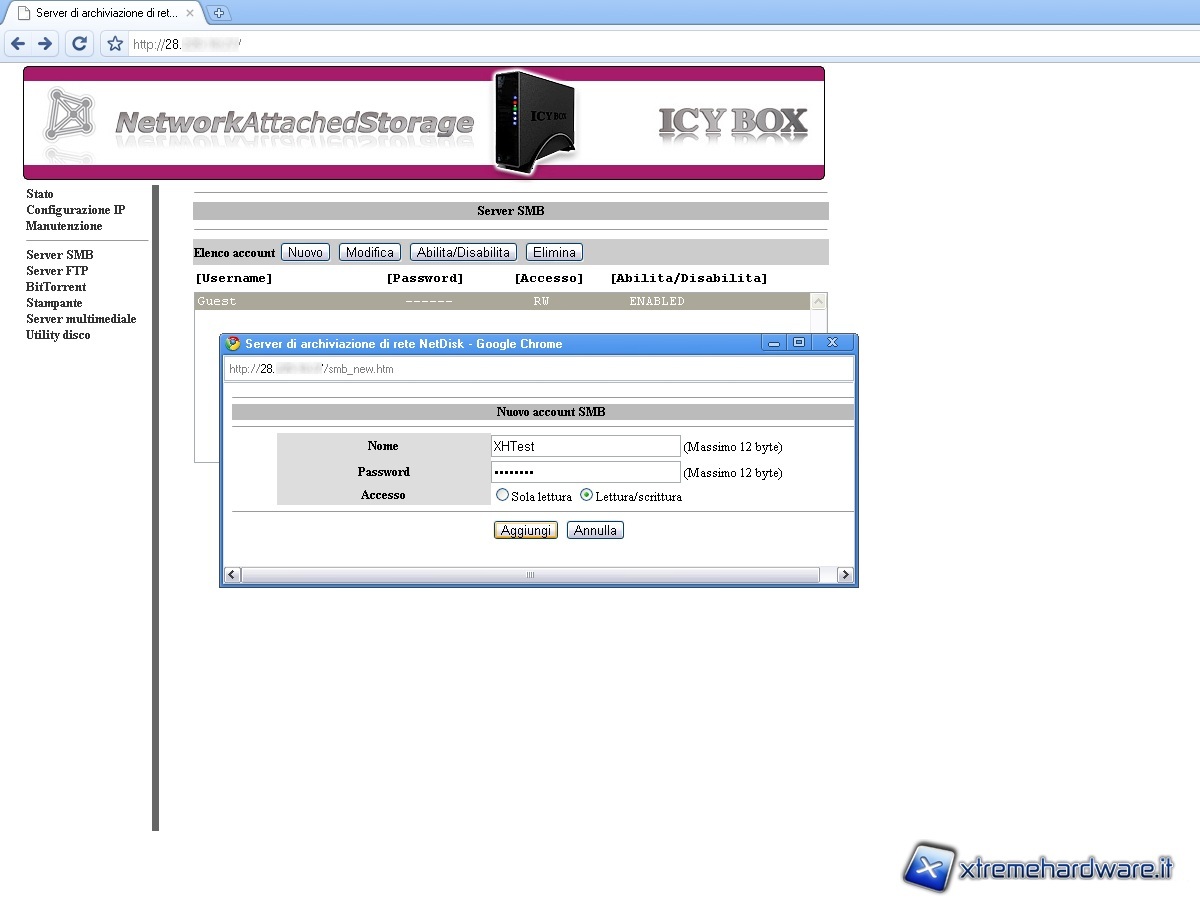This screenshot has width=1200, height=900.
Task: Go to Configurazione IP page
Action: [75, 210]
